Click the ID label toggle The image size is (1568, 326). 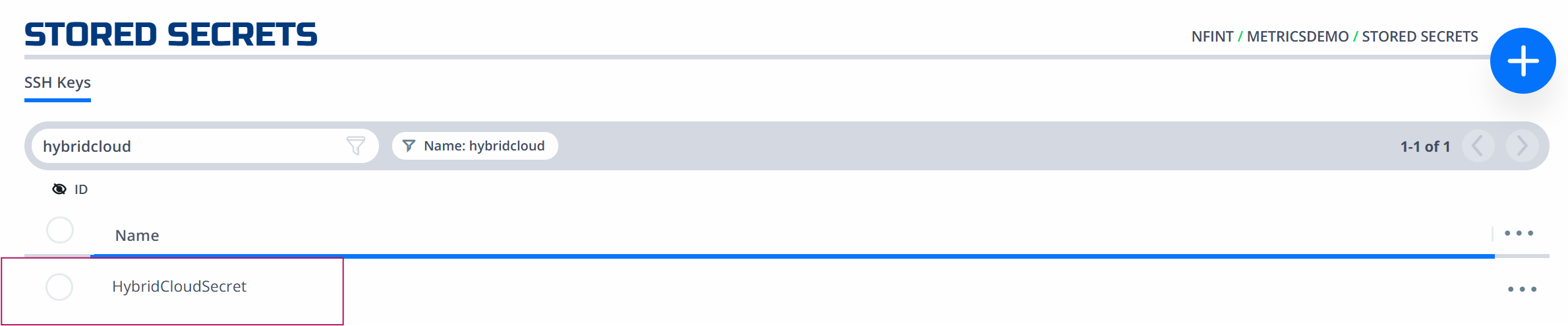click(x=81, y=189)
